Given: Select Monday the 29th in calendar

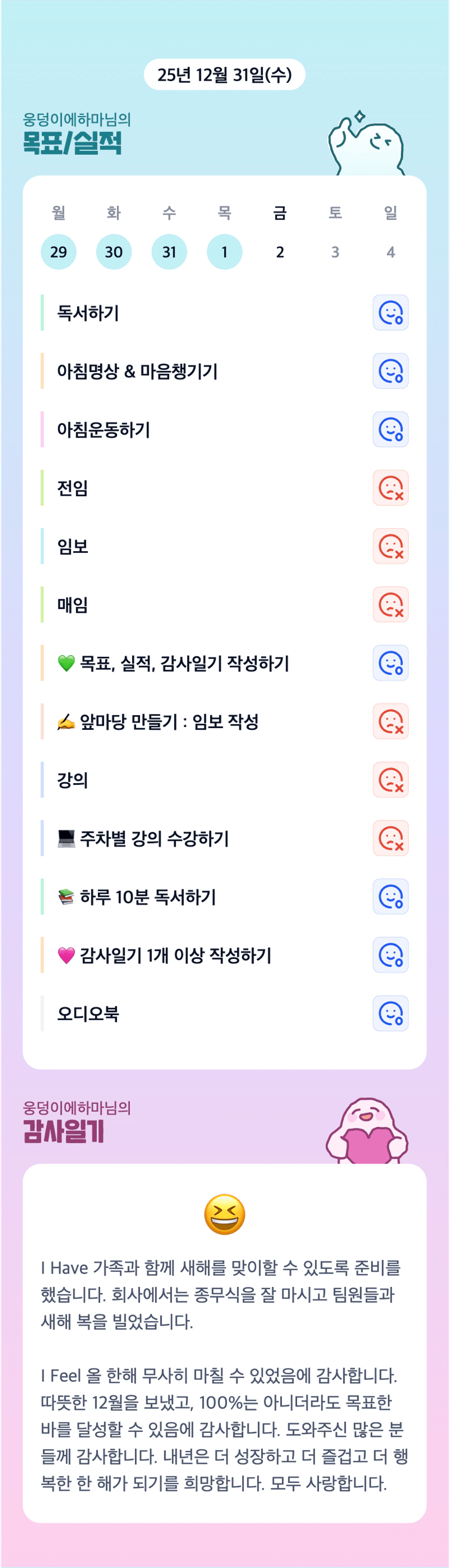Looking at the screenshot, I should (58, 252).
